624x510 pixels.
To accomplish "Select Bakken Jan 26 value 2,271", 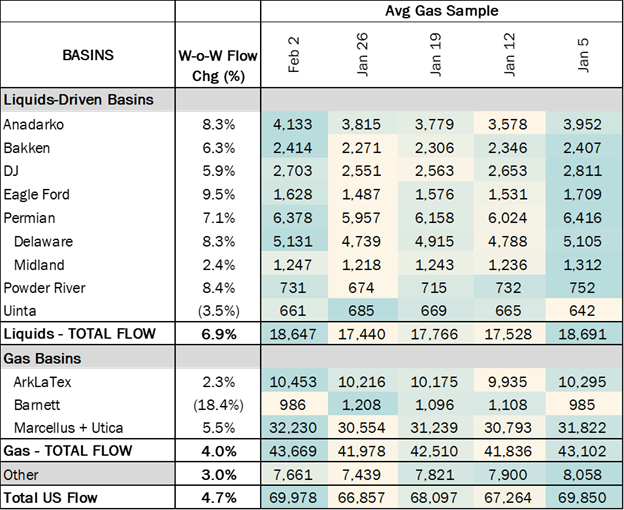I will point(361,148).
